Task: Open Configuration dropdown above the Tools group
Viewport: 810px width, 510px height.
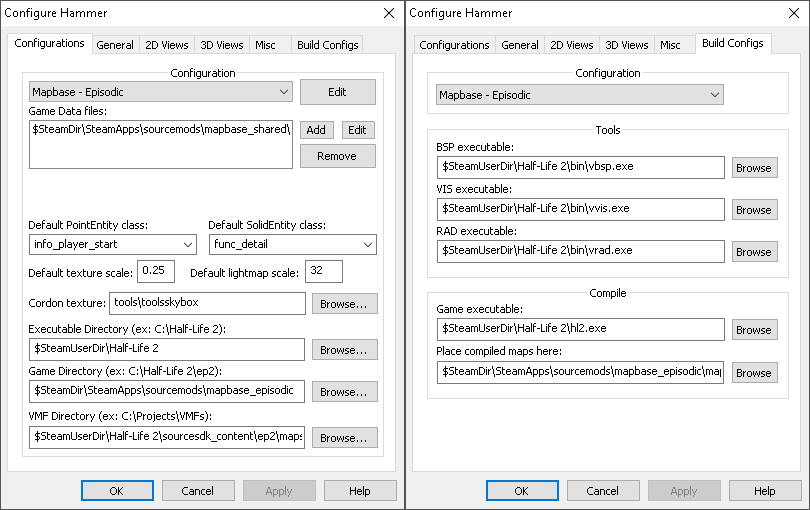Action: pos(580,95)
